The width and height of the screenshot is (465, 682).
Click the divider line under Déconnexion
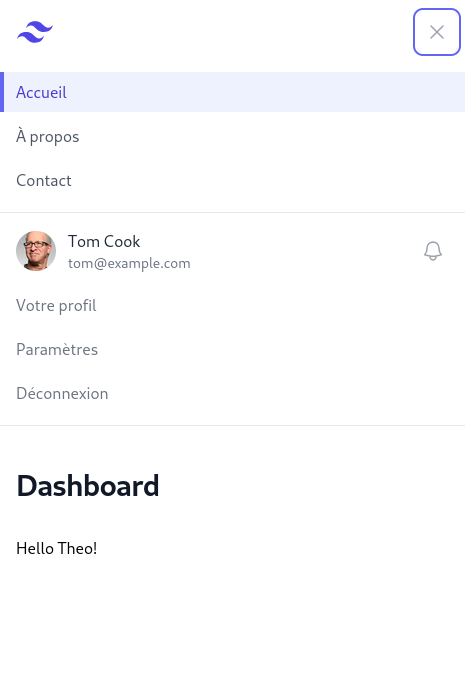232,425
